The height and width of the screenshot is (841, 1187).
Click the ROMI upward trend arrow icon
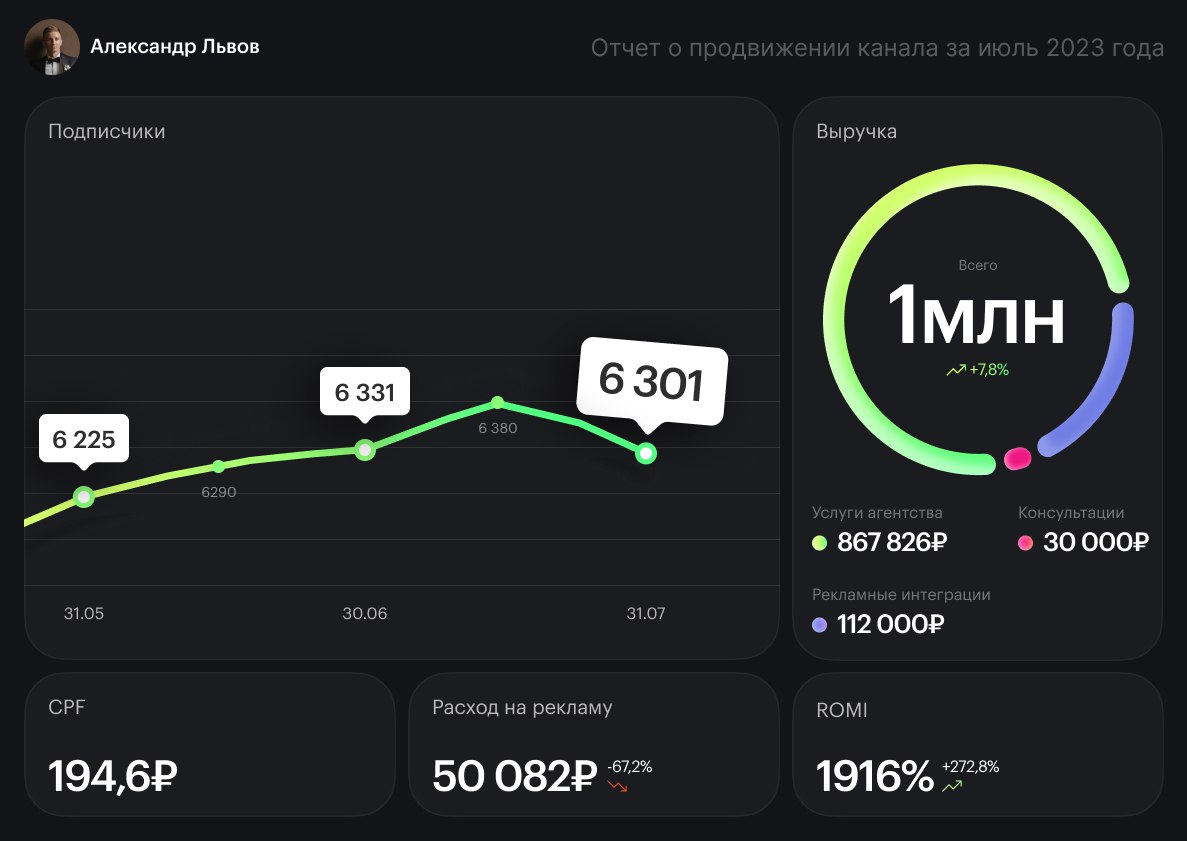pyautogui.click(x=952, y=786)
